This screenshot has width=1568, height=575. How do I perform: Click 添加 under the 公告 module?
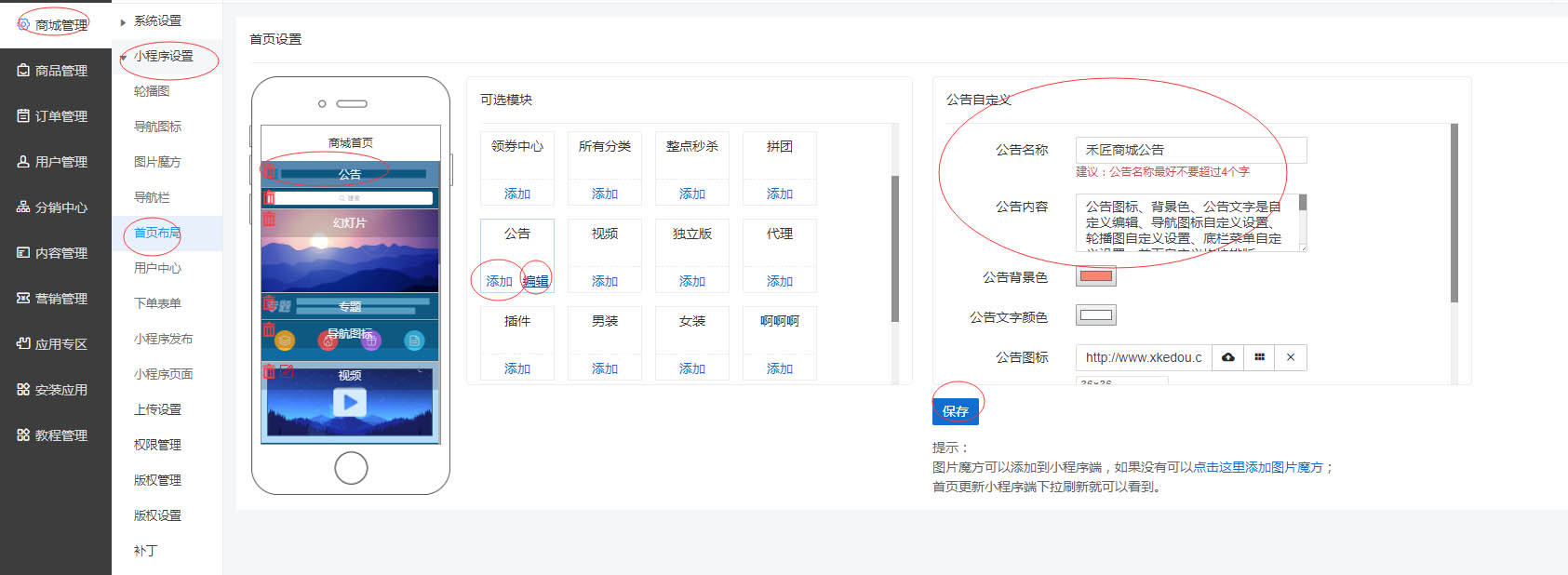pos(500,281)
